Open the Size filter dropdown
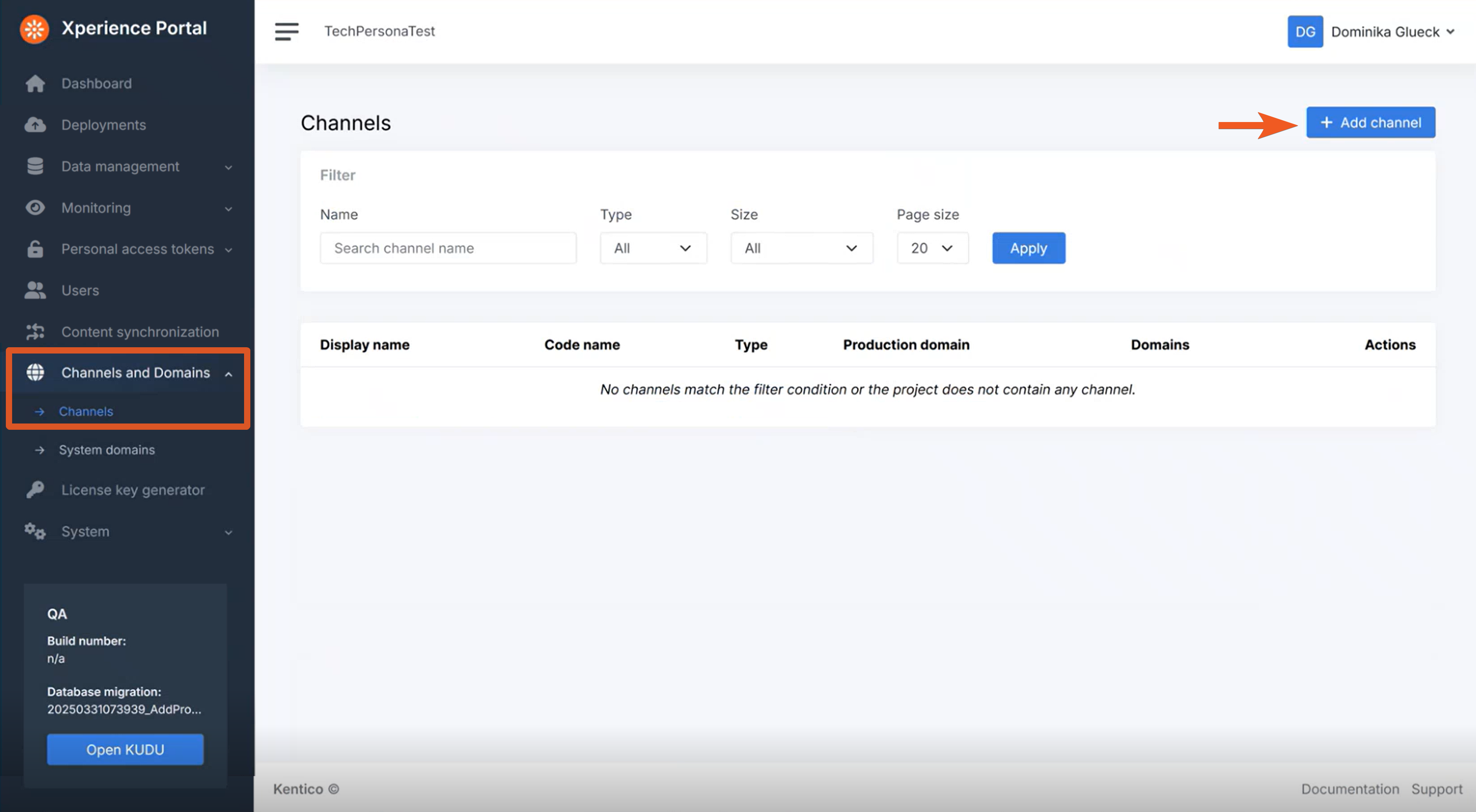The image size is (1476, 812). click(801, 248)
